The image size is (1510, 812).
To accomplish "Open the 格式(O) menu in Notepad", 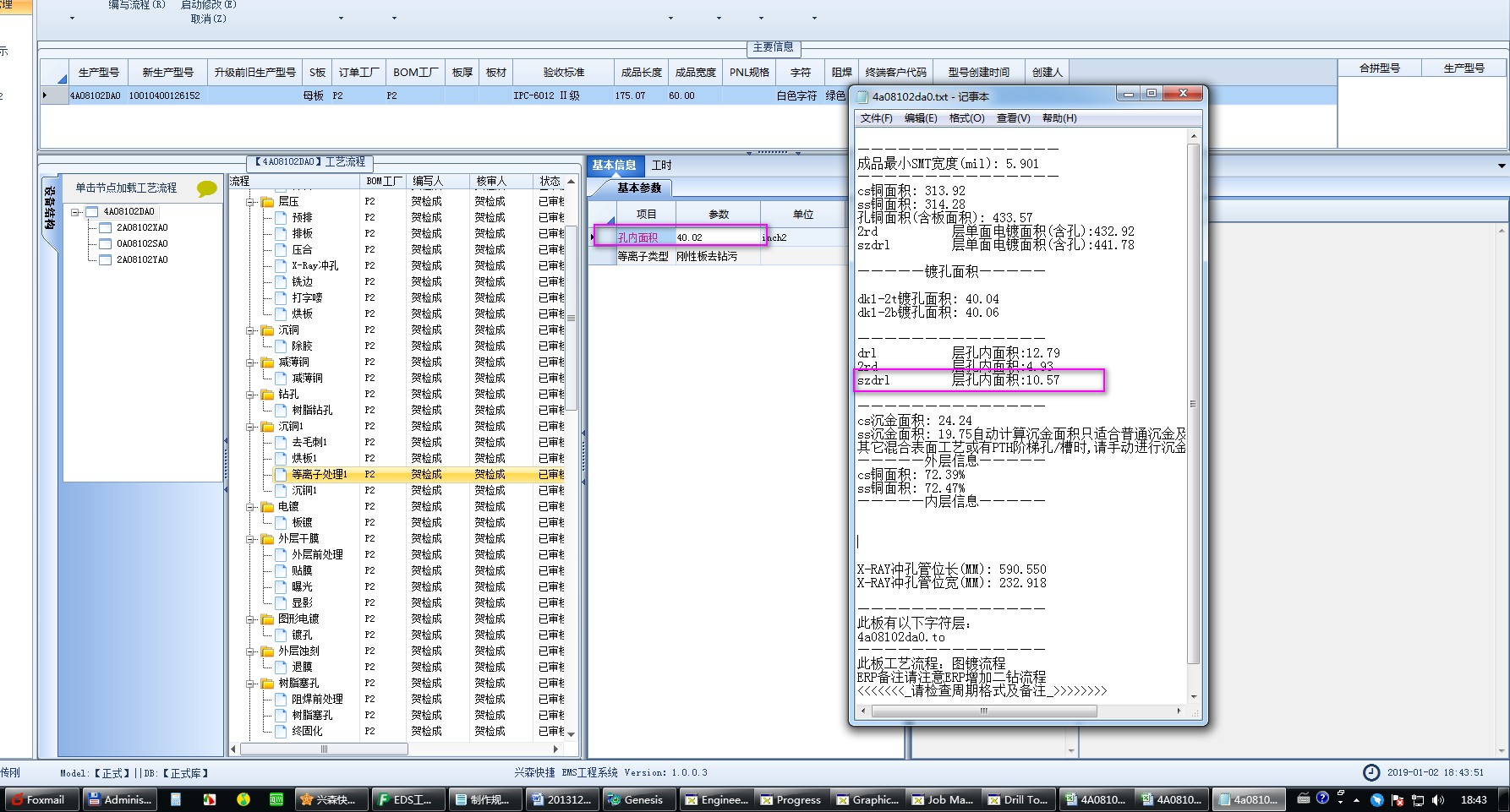I will 966,118.
